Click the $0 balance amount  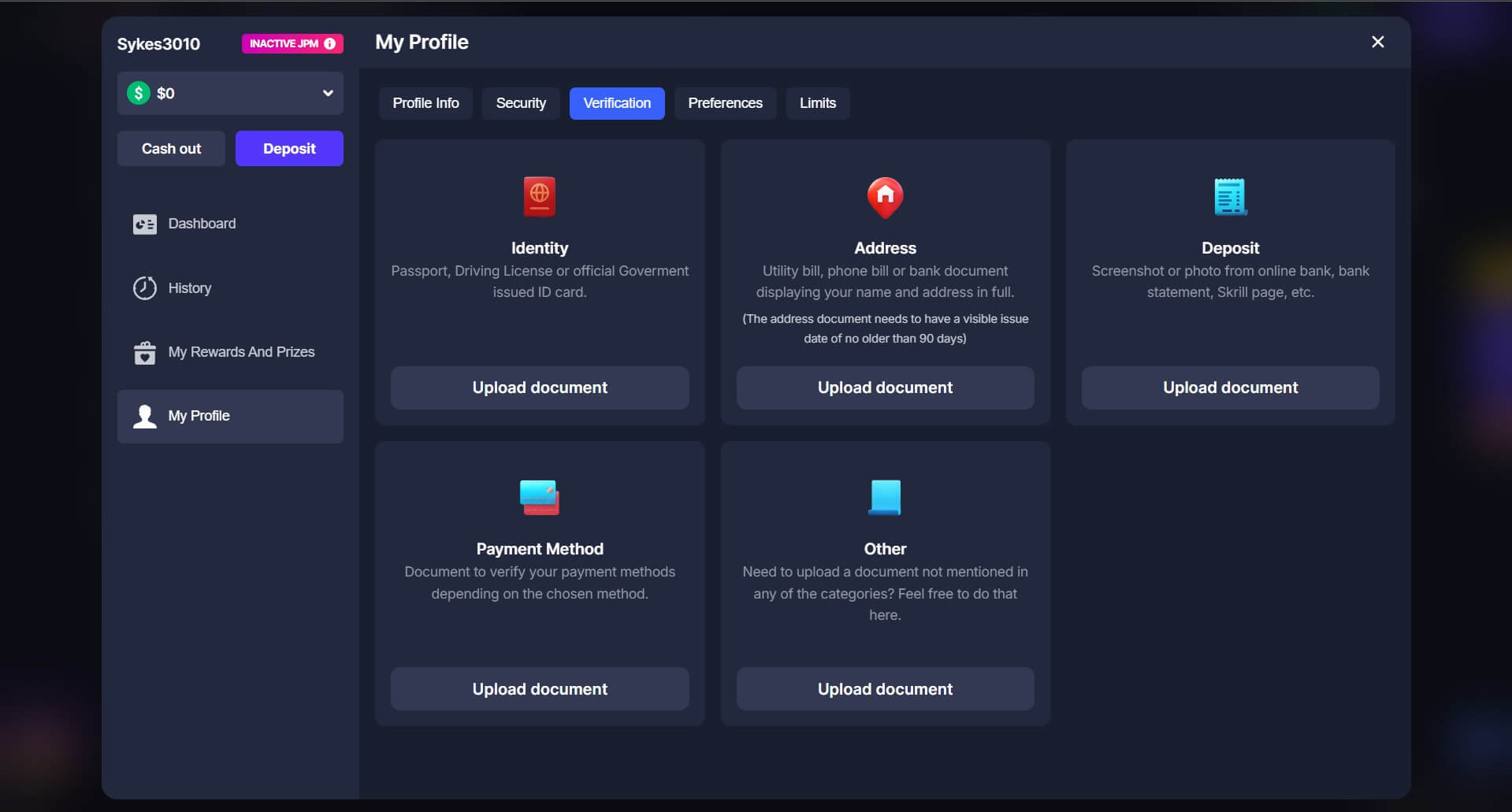click(x=165, y=93)
